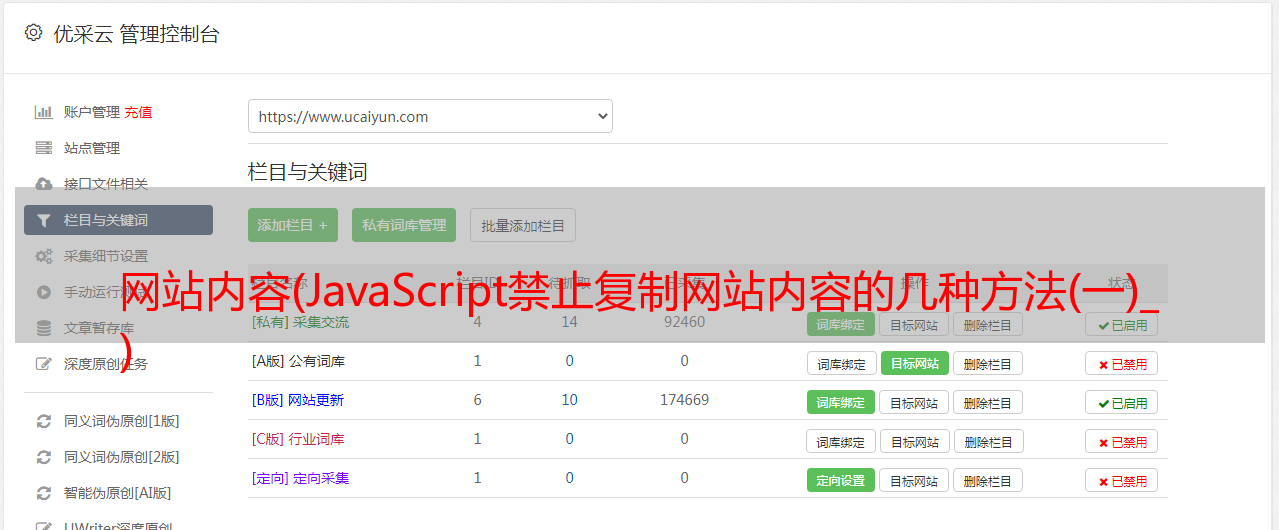Image resolution: width=1279 pixels, height=530 pixels.
Task: Click 目标网站 in the 采集交流 row
Action: 914,324
